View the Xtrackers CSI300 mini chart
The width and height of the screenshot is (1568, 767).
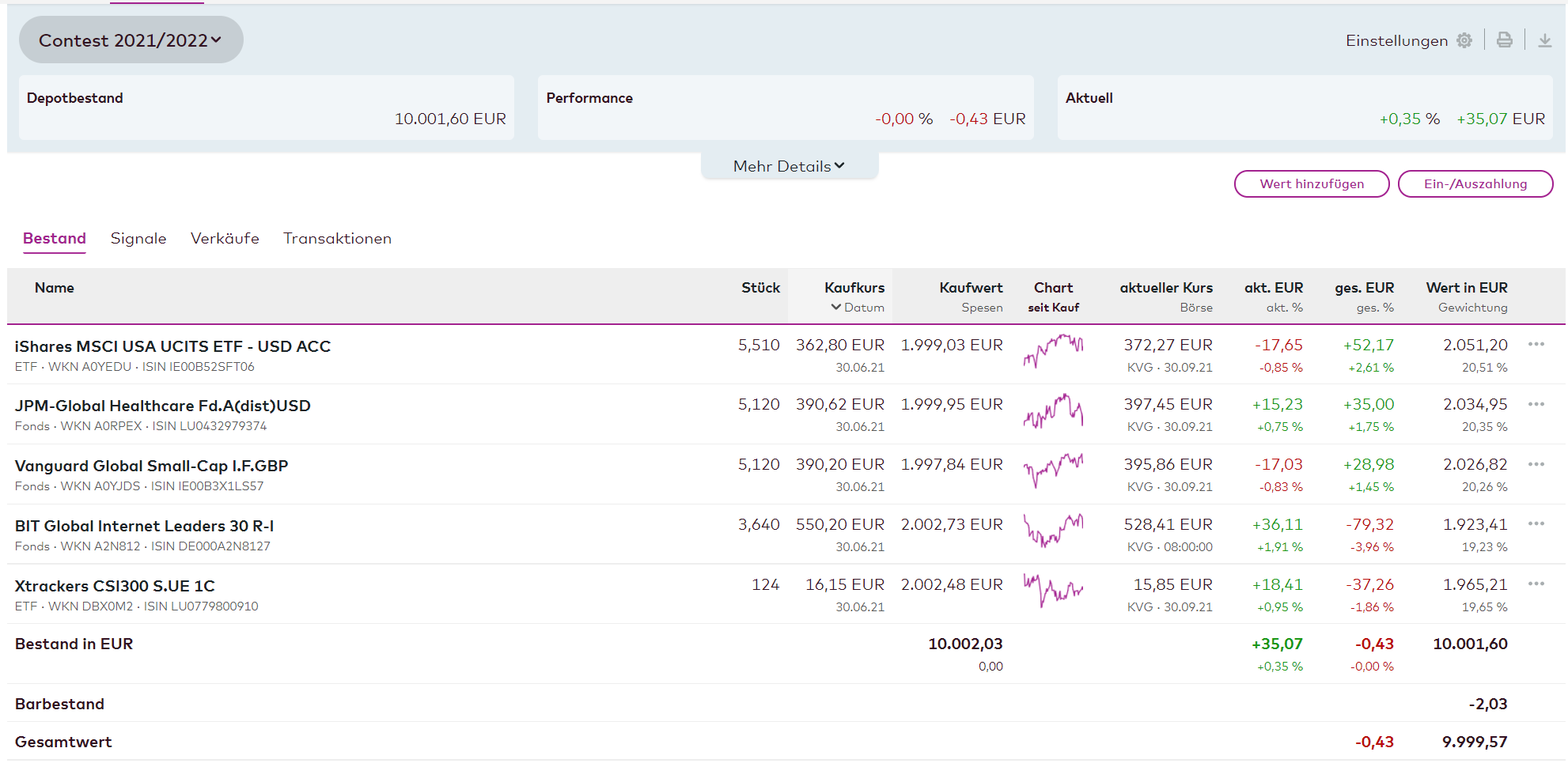[x=1053, y=590]
